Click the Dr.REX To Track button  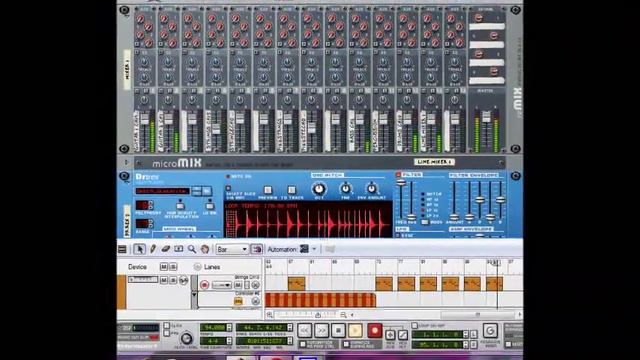click(x=291, y=190)
